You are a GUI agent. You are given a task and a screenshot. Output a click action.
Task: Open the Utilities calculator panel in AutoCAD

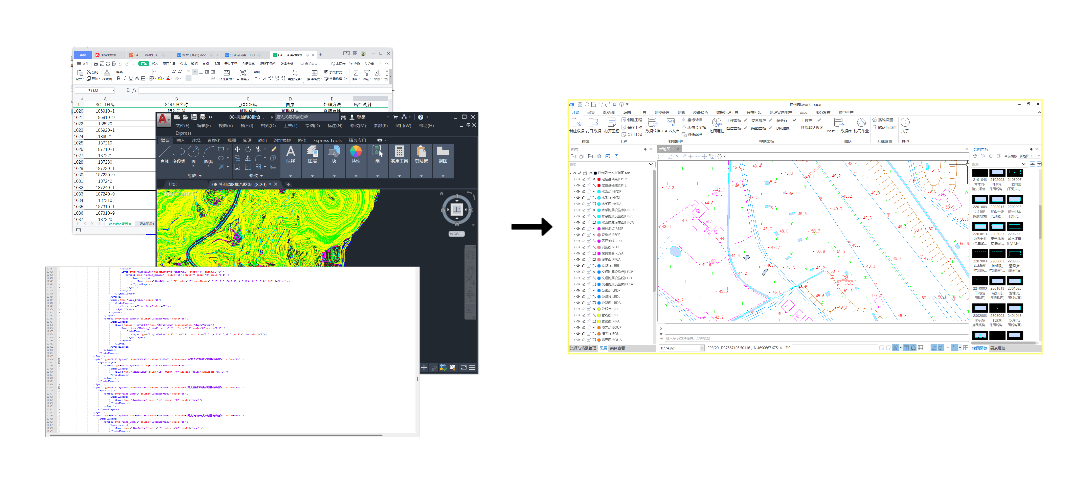[x=399, y=154]
